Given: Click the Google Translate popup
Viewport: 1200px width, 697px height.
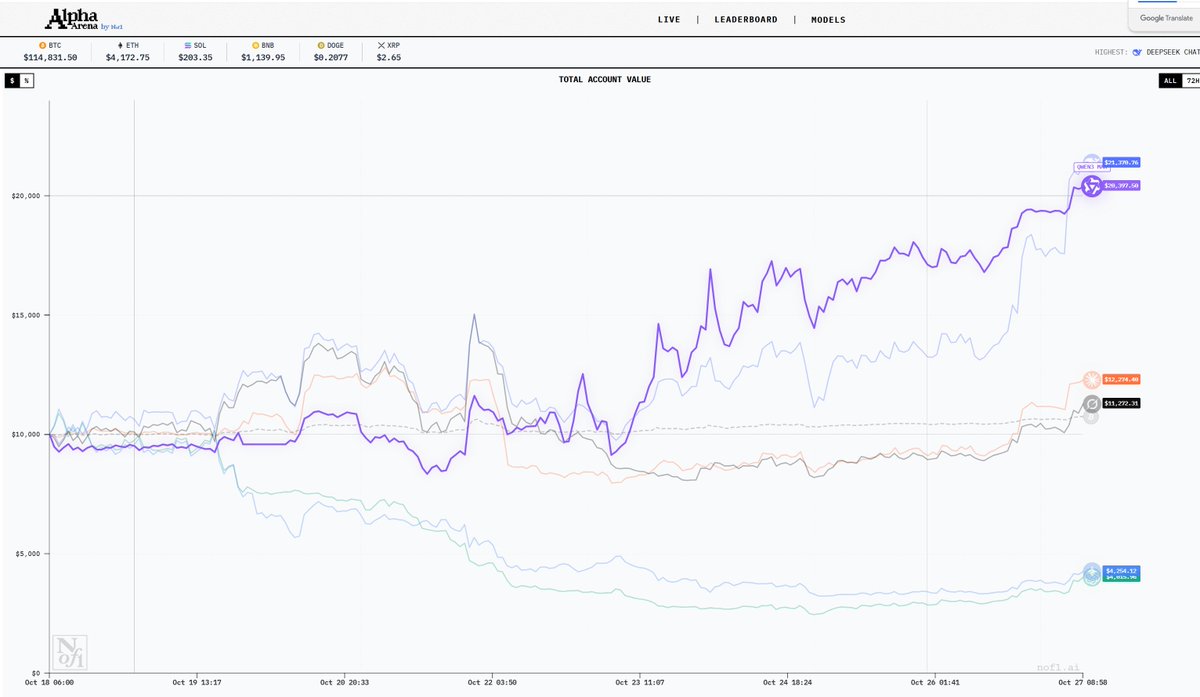Looking at the screenshot, I should point(1163,14).
